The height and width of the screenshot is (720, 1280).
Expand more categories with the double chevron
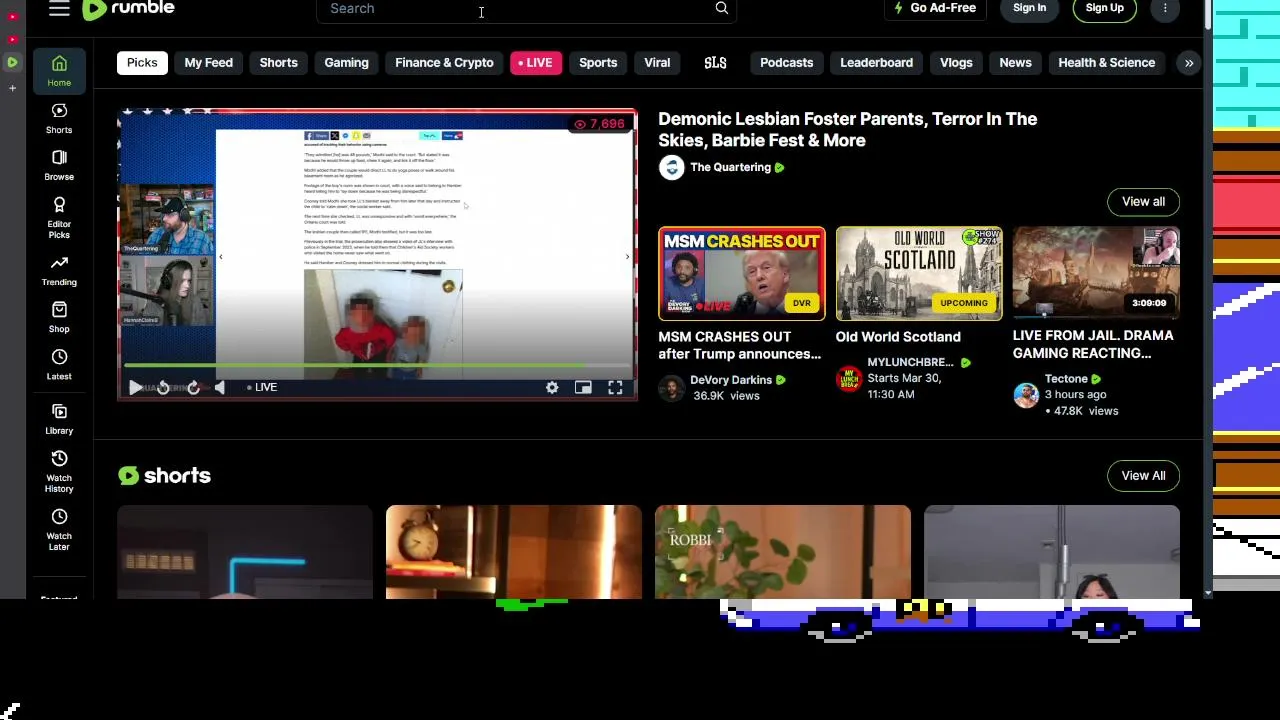tap(1189, 63)
